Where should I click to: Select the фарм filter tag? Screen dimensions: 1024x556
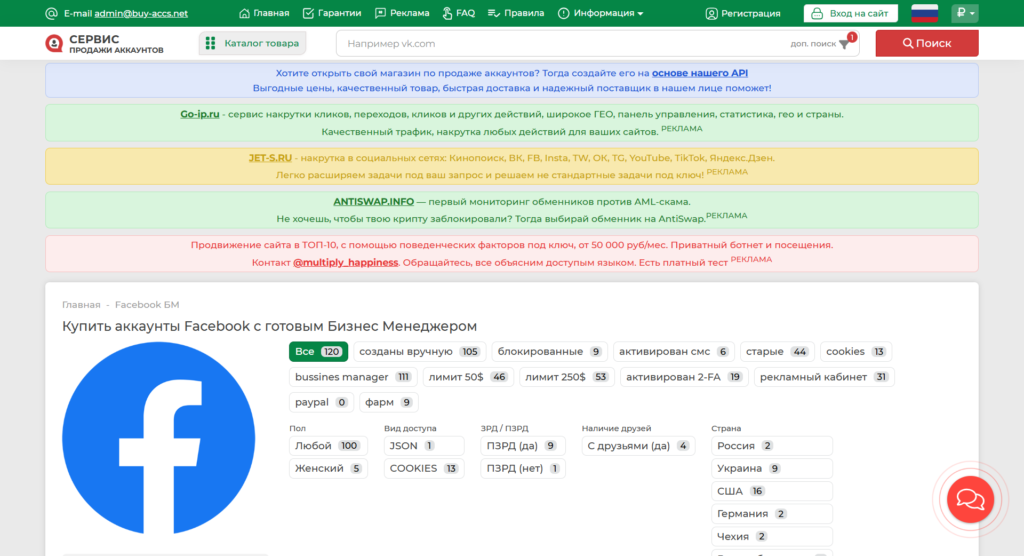click(x=389, y=402)
